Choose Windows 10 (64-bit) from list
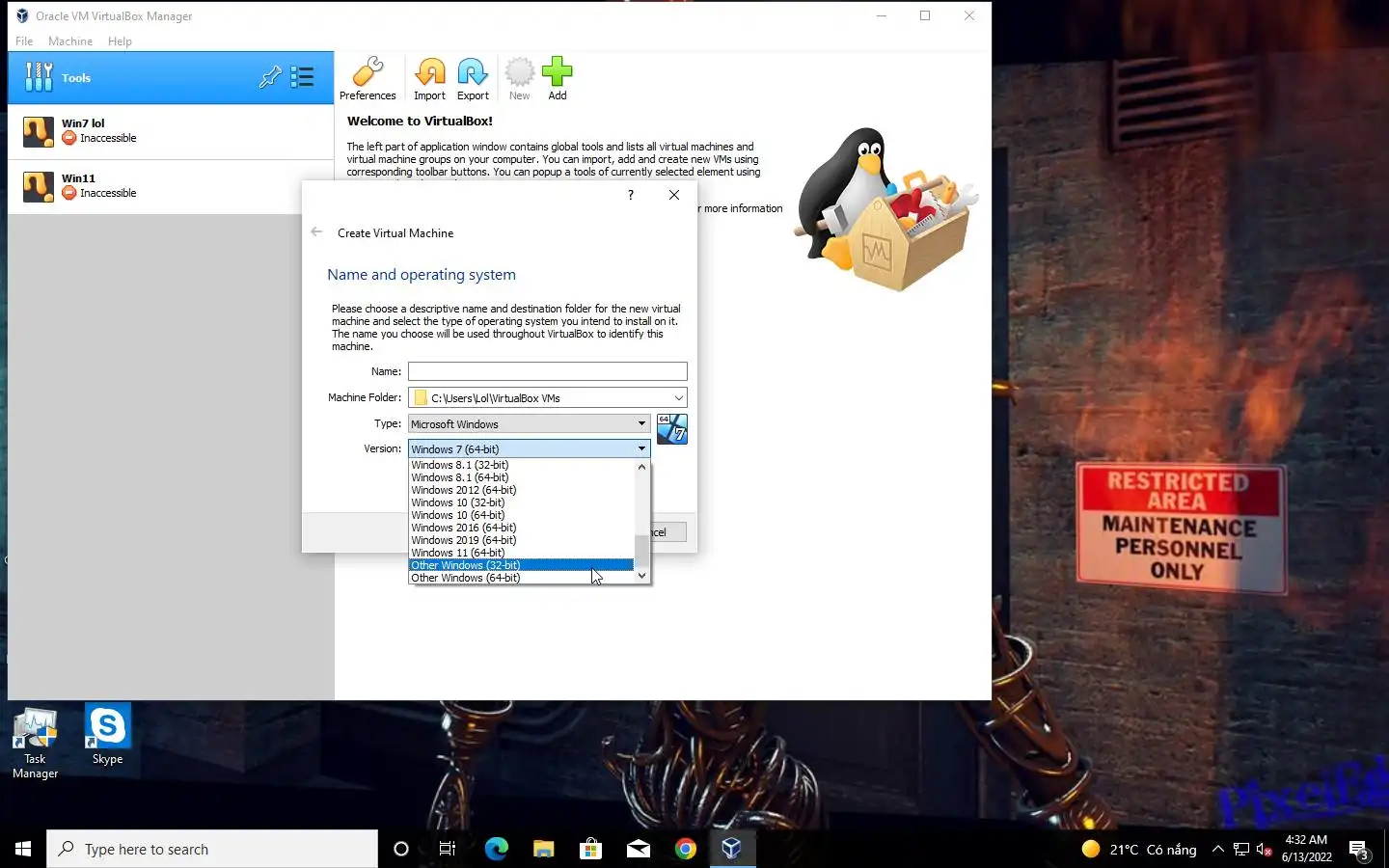 coord(521,515)
